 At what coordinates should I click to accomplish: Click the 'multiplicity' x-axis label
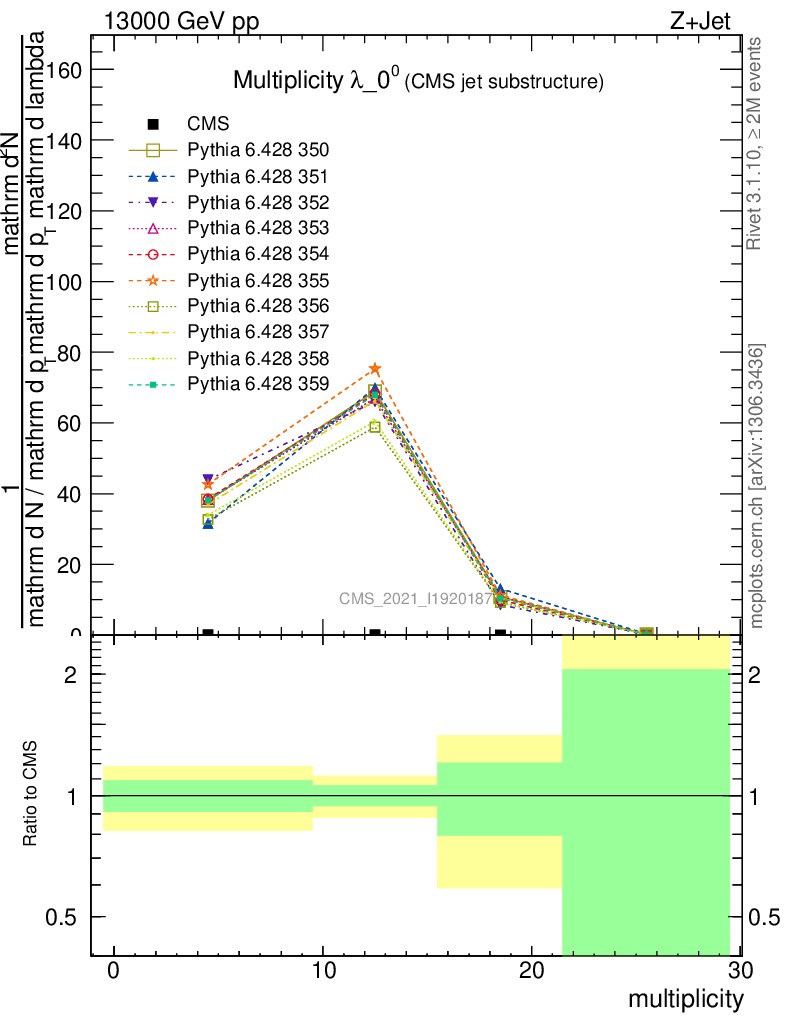click(685, 999)
